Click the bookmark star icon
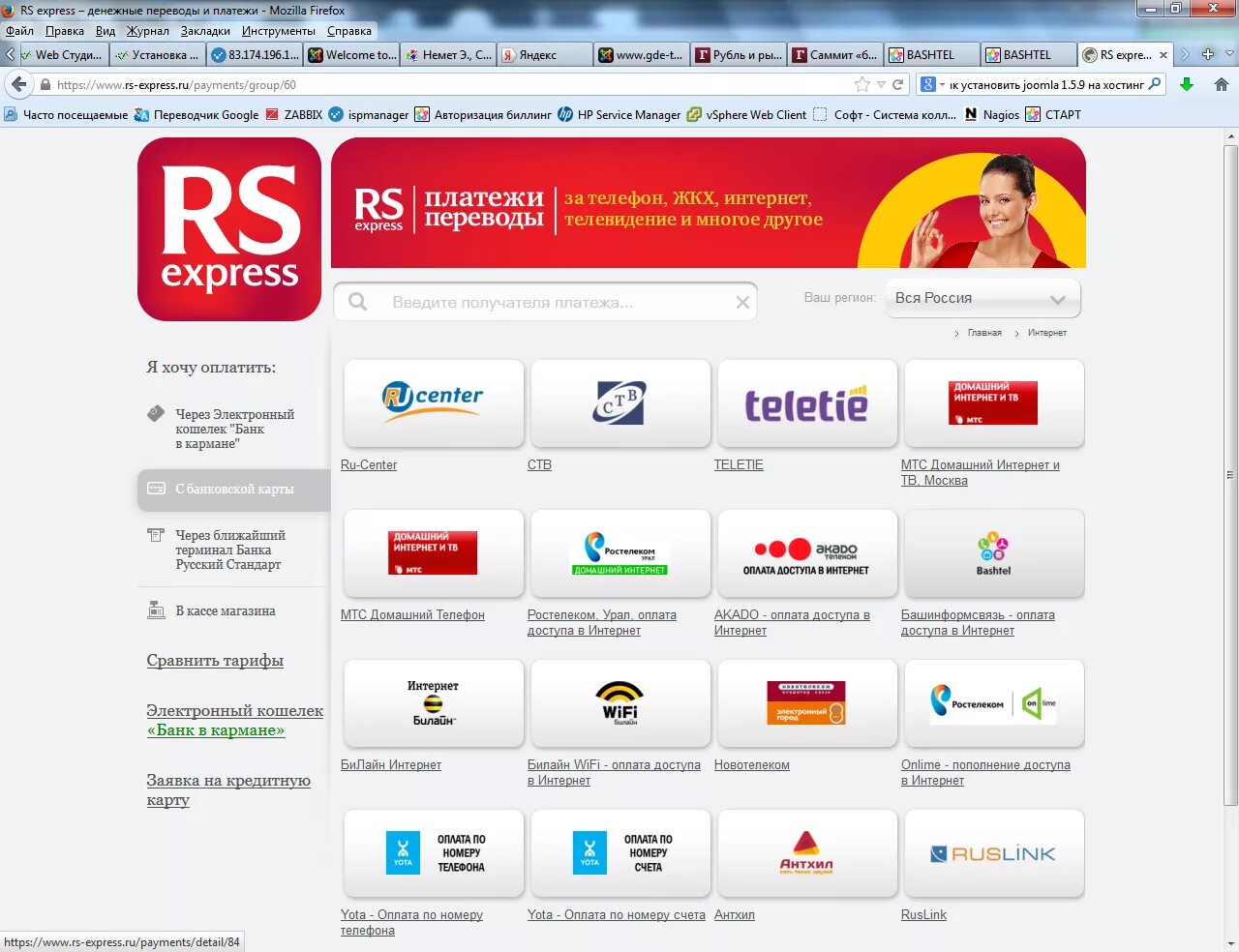This screenshot has width=1239, height=952. (x=861, y=85)
